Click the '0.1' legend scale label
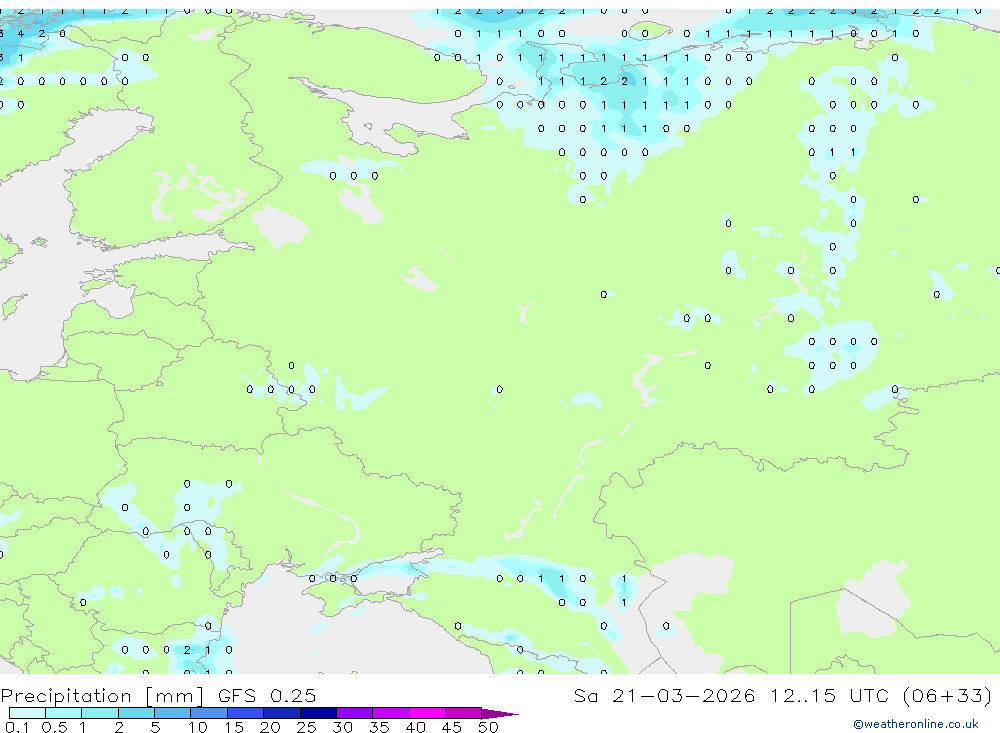 point(18,727)
